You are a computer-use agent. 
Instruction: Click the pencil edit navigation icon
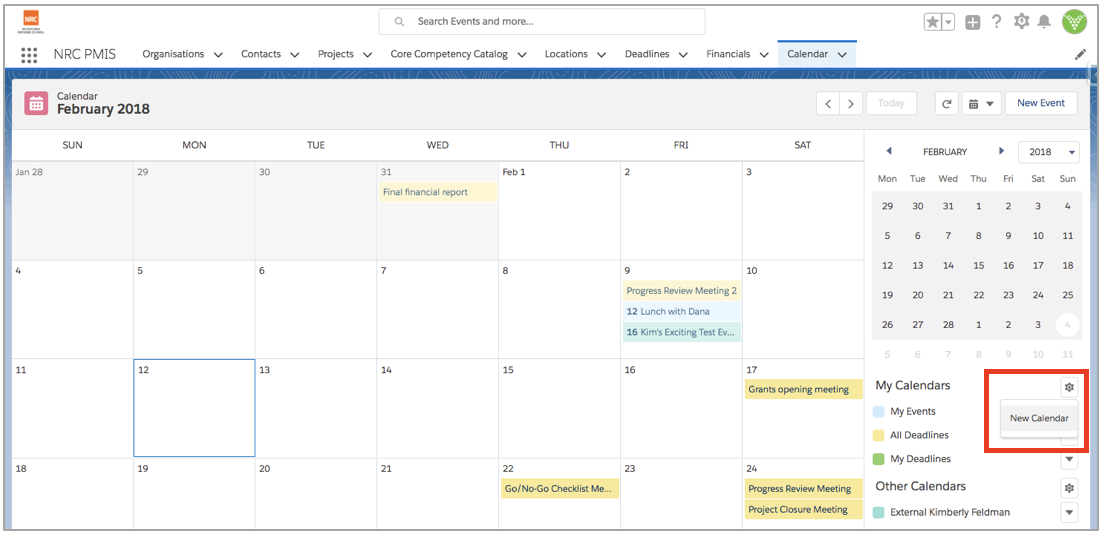tap(1080, 54)
